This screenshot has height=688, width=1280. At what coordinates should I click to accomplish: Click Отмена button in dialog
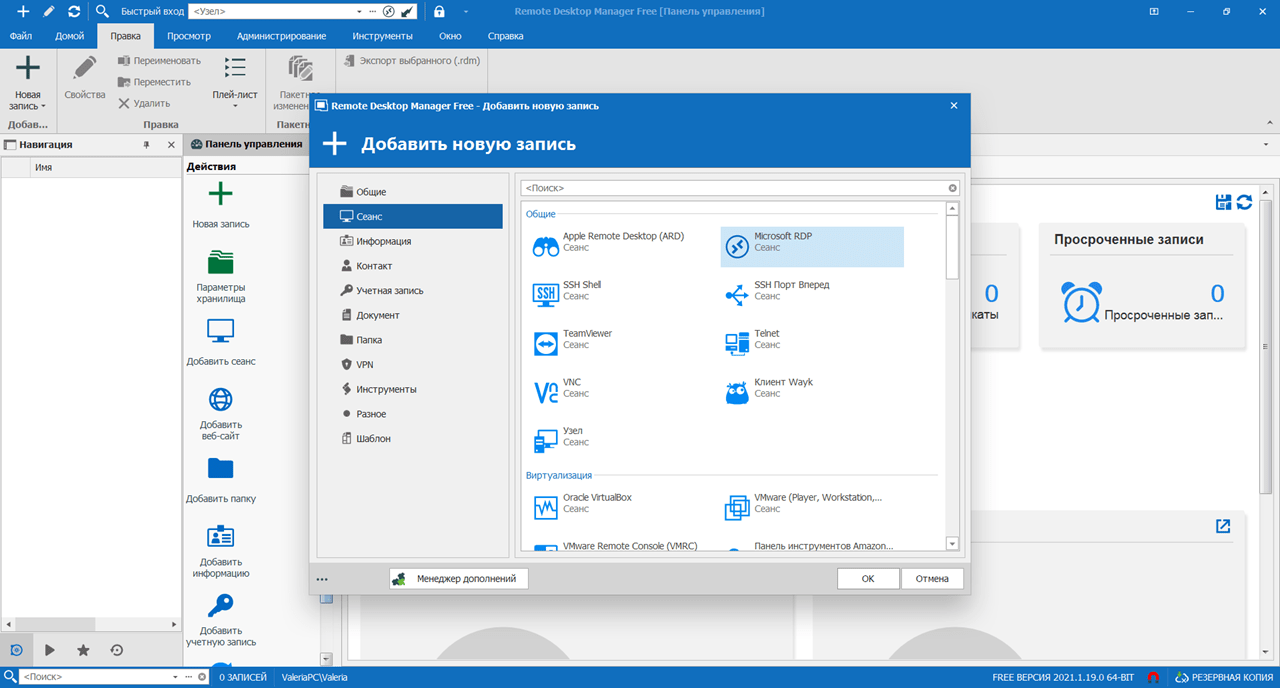(x=932, y=578)
